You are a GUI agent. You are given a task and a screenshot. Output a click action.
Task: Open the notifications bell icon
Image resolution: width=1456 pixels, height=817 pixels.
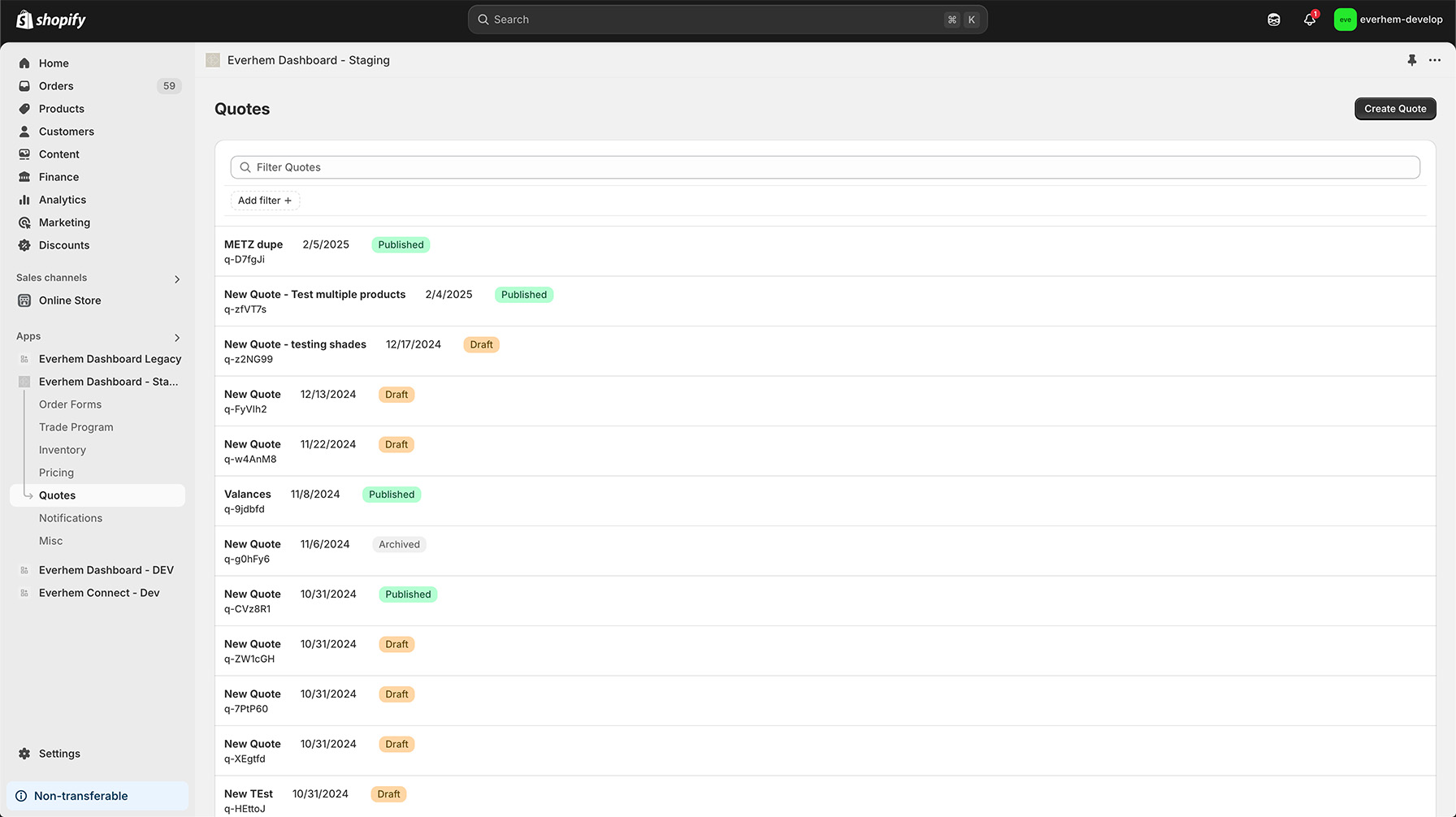click(x=1310, y=19)
